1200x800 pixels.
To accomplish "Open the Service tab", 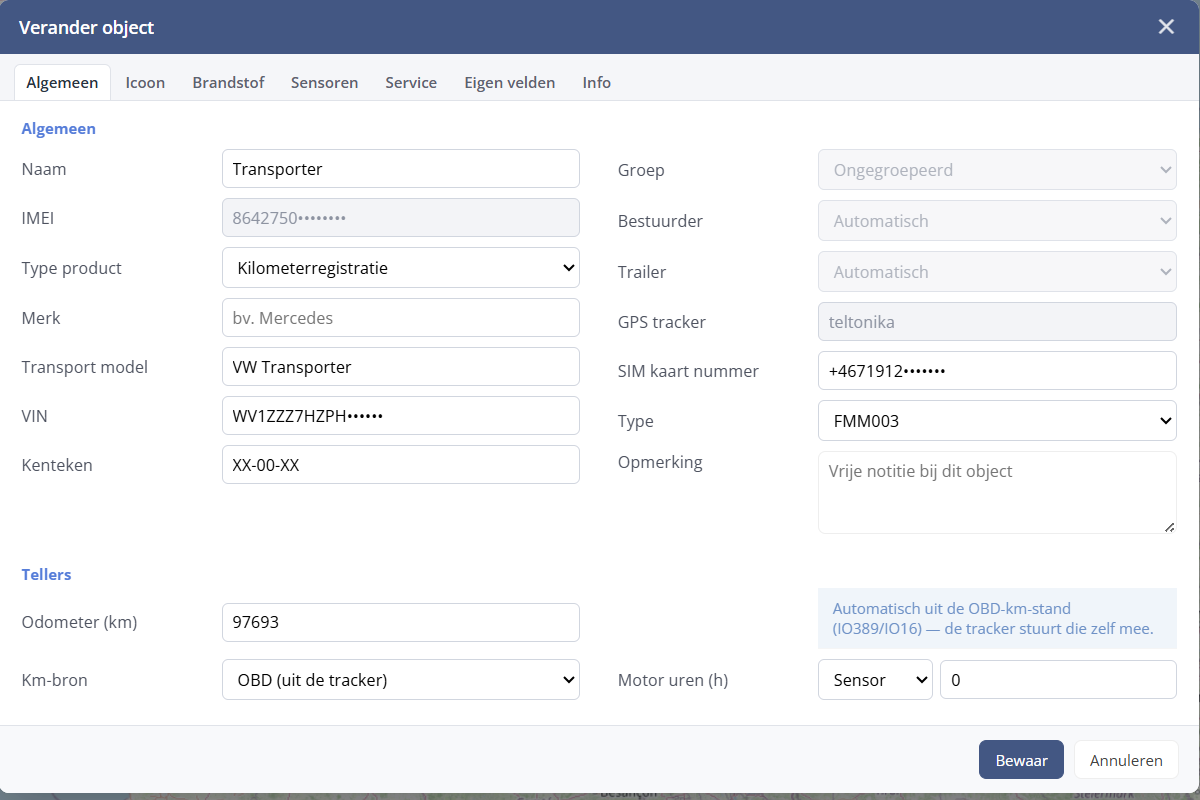I will pyautogui.click(x=411, y=83).
